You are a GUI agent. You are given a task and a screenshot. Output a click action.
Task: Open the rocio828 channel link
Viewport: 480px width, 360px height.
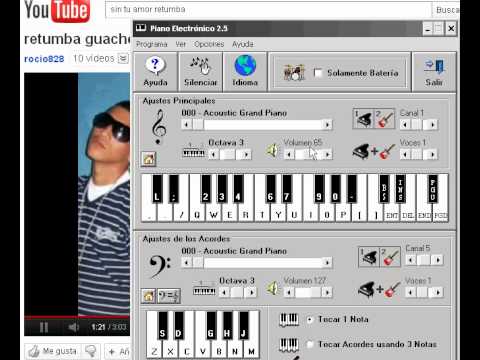click(44, 59)
